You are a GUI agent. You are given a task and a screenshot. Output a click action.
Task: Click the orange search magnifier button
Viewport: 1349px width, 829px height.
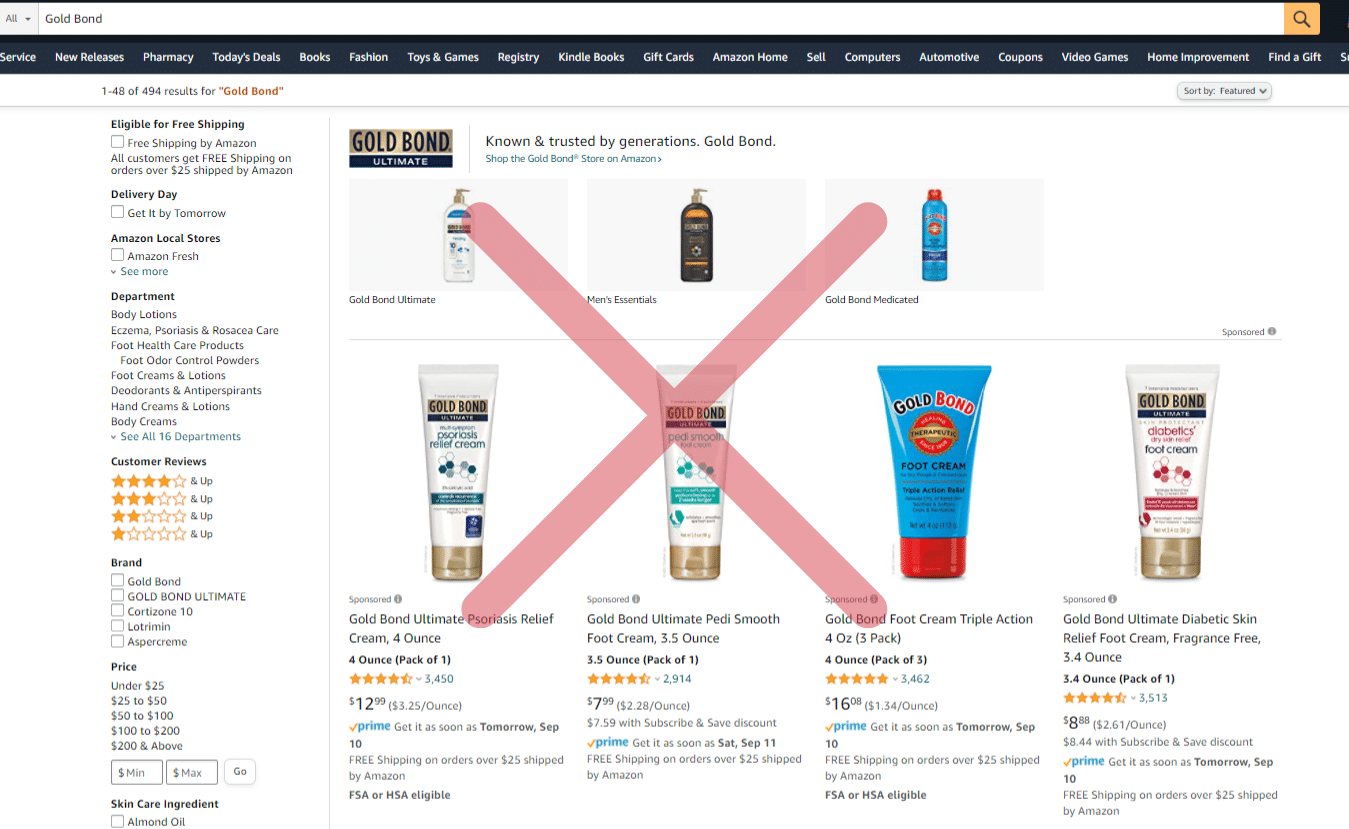[1300, 19]
